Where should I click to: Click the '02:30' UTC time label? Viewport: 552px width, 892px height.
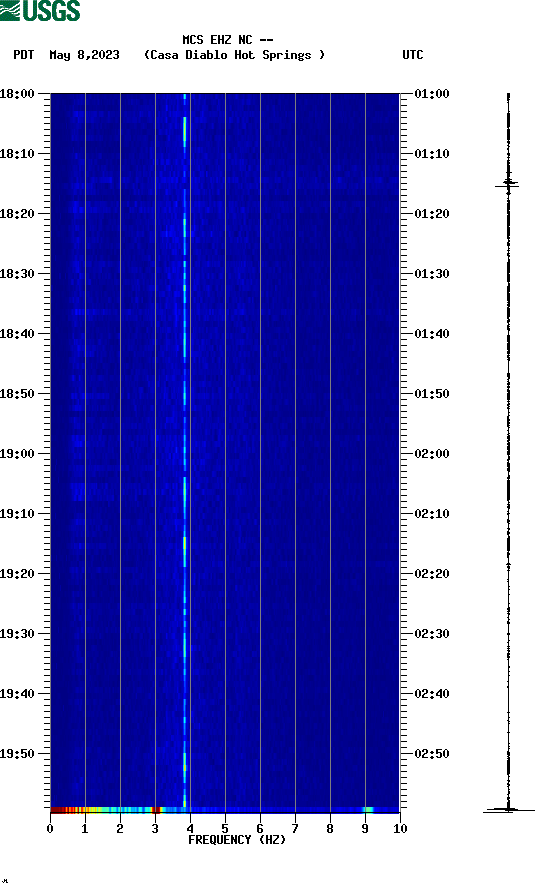point(432,634)
